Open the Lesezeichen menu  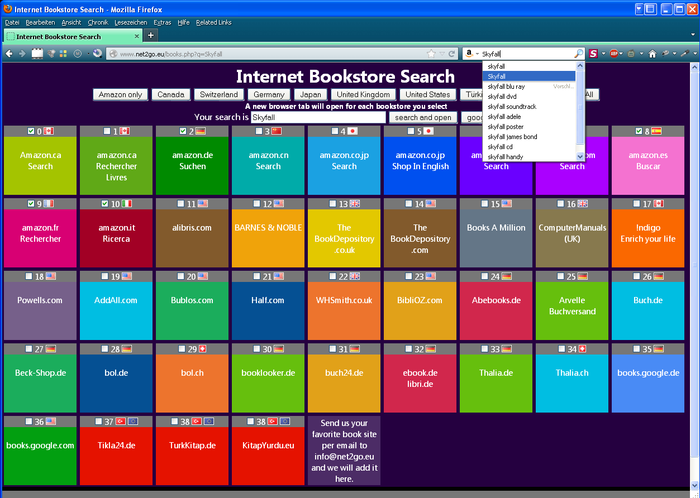point(130,22)
